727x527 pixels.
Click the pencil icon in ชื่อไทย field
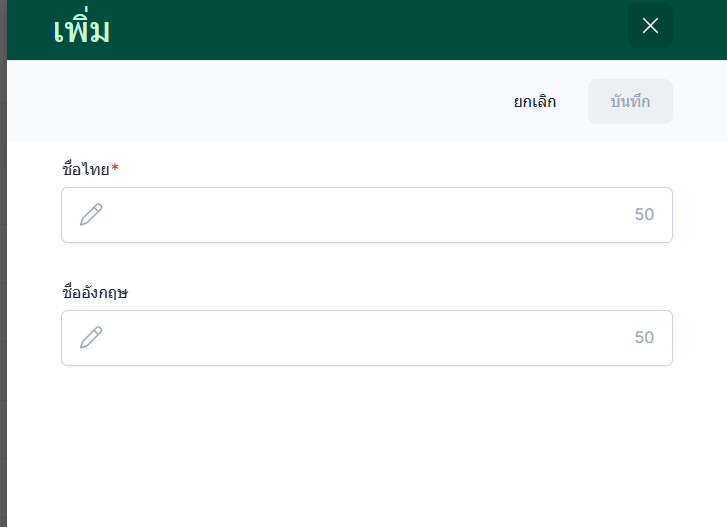click(91, 215)
